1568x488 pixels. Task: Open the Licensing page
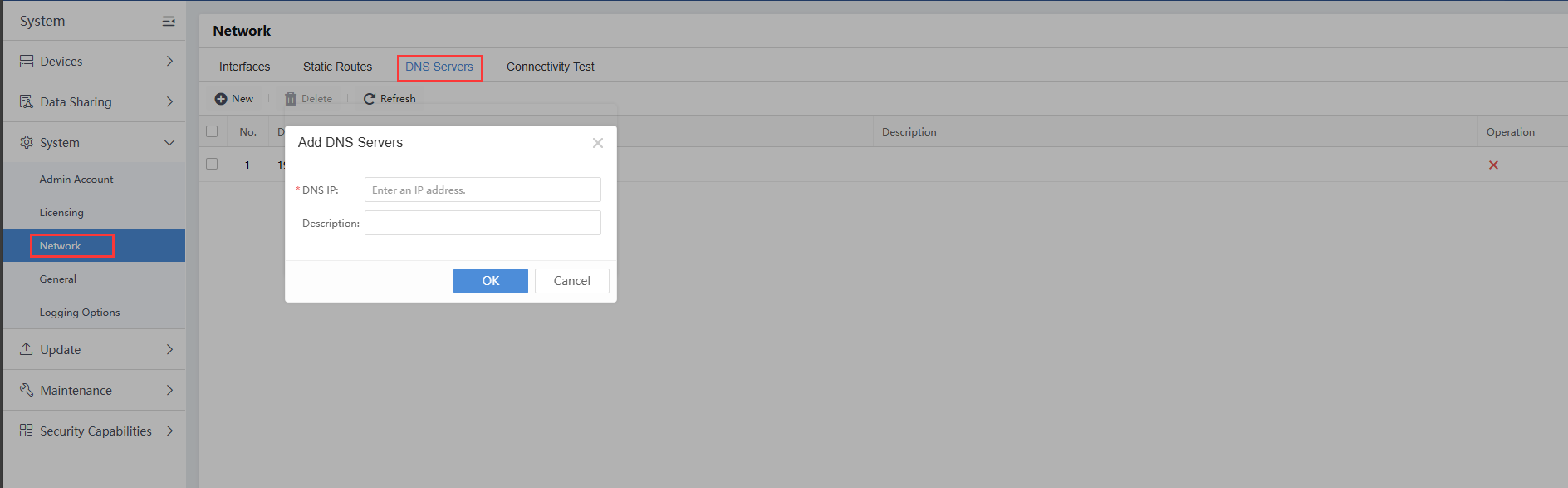pyautogui.click(x=61, y=212)
